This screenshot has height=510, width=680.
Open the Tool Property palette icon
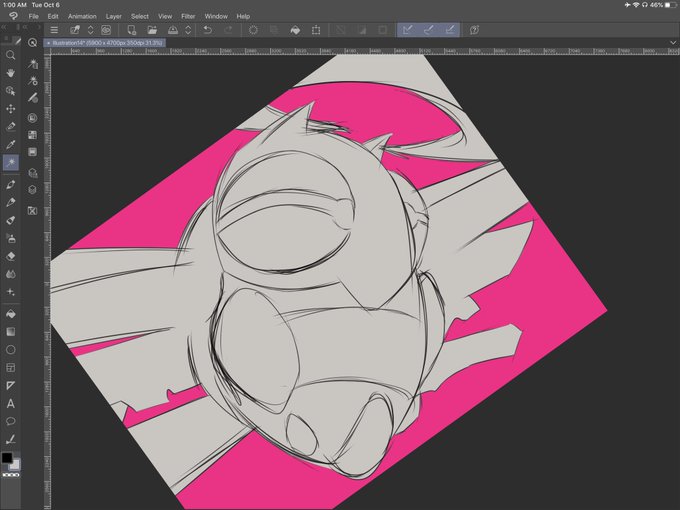point(33,81)
